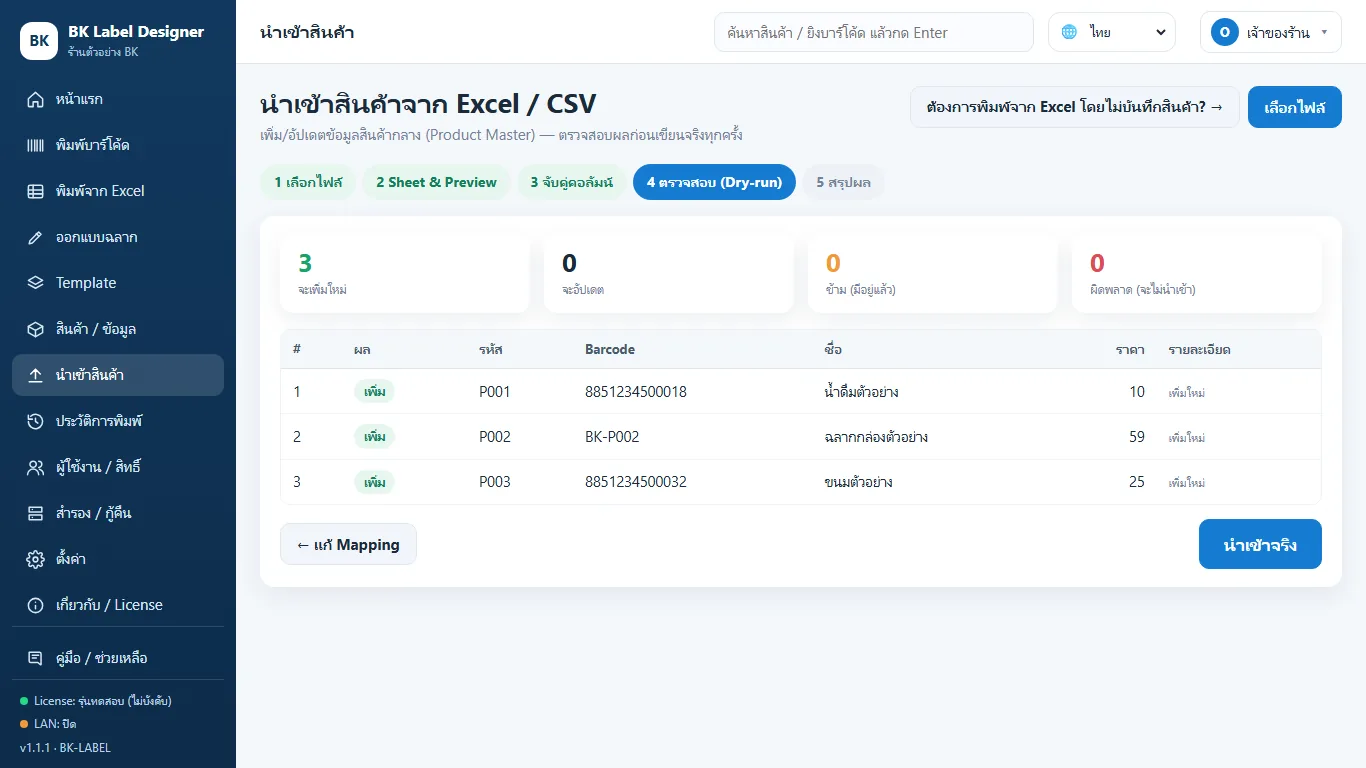
Task: Select product code P003
Action: tap(495, 482)
